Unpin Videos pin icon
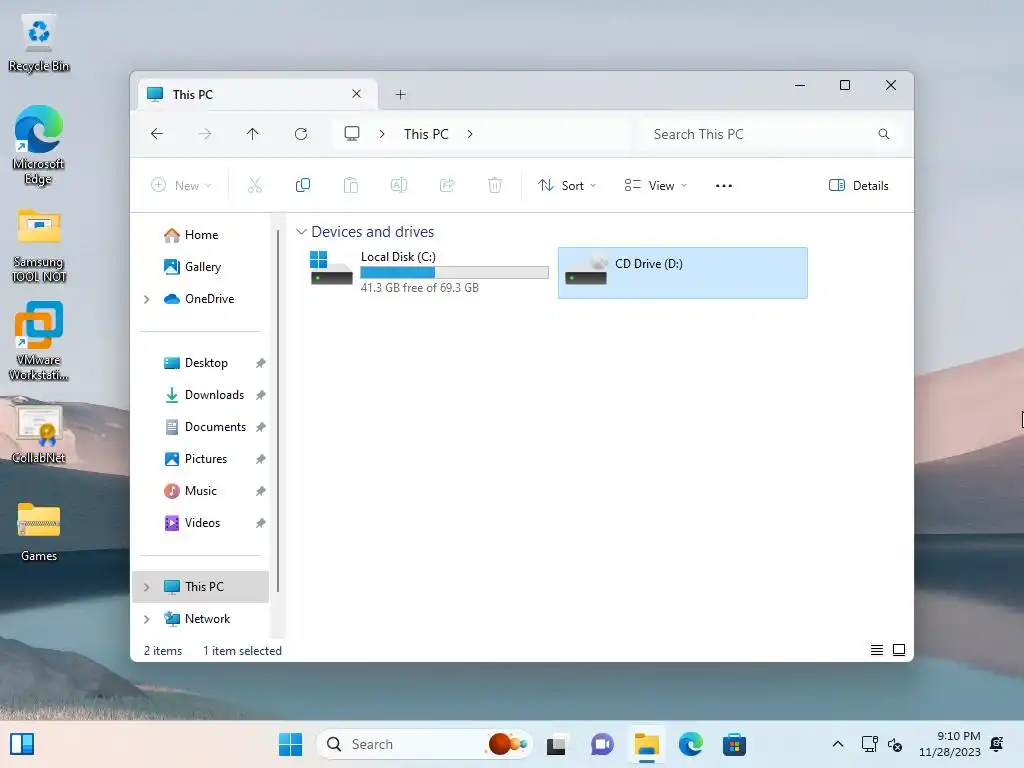The height and width of the screenshot is (768, 1024). point(261,523)
